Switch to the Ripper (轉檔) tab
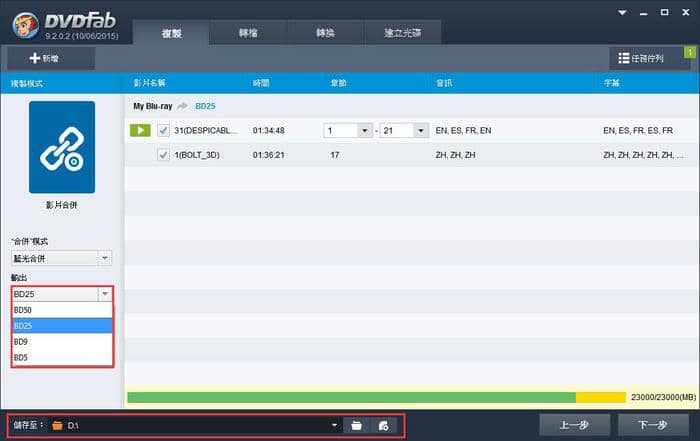 [x=248, y=33]
